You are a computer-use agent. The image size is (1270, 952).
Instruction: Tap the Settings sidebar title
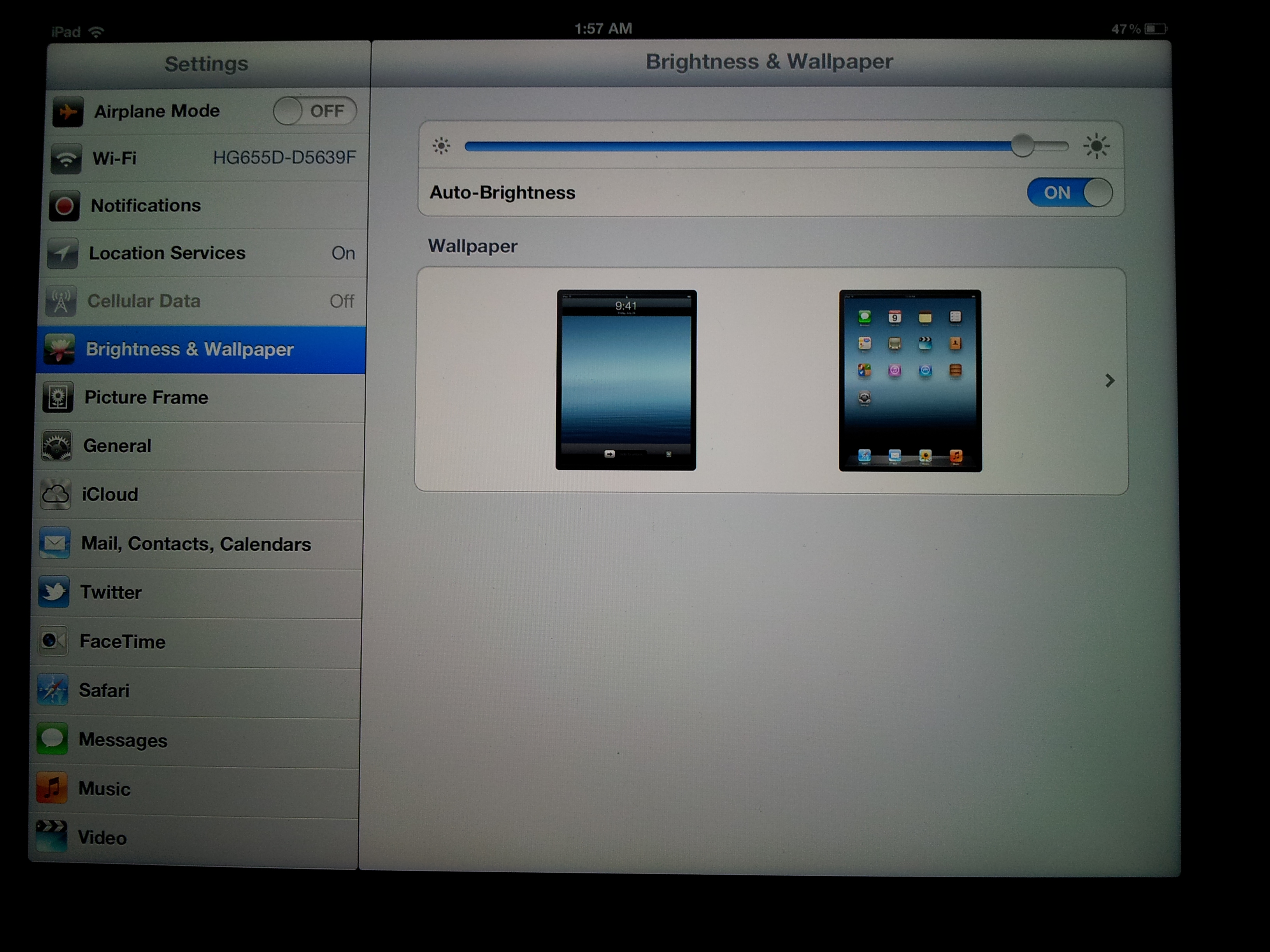pyautogui.click(x=206, y=64)
